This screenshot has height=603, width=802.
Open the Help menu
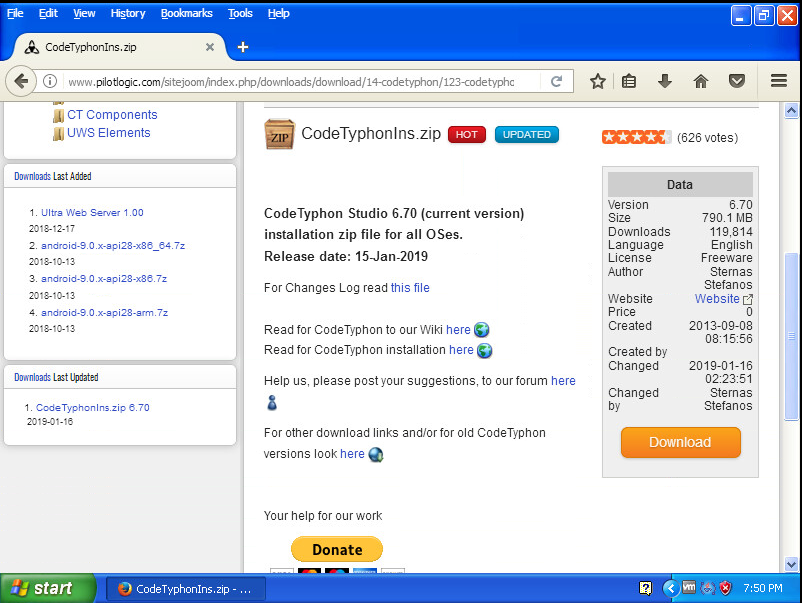279,13
